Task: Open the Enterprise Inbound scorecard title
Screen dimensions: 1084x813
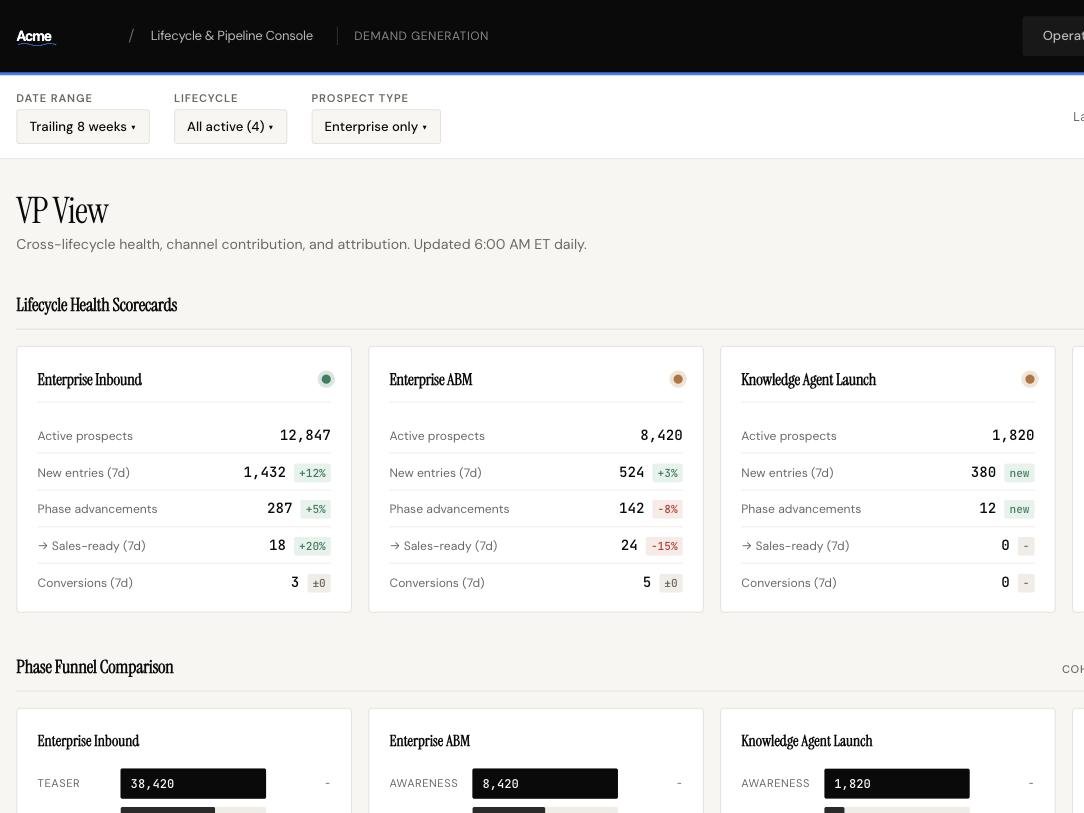Action: point(90,380)
